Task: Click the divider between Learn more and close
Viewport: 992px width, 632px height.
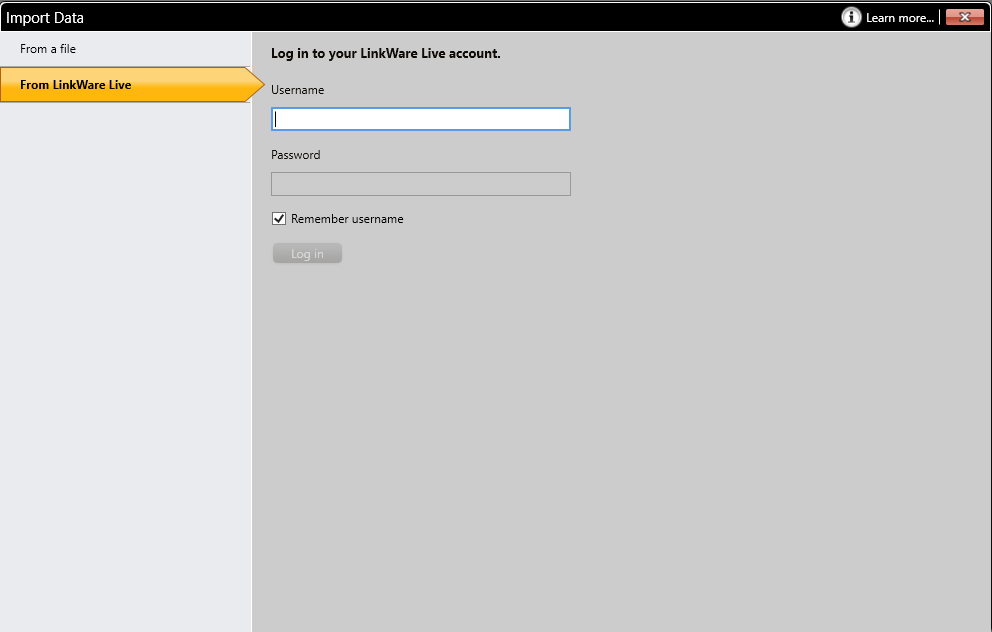Action: pos(939,18)
